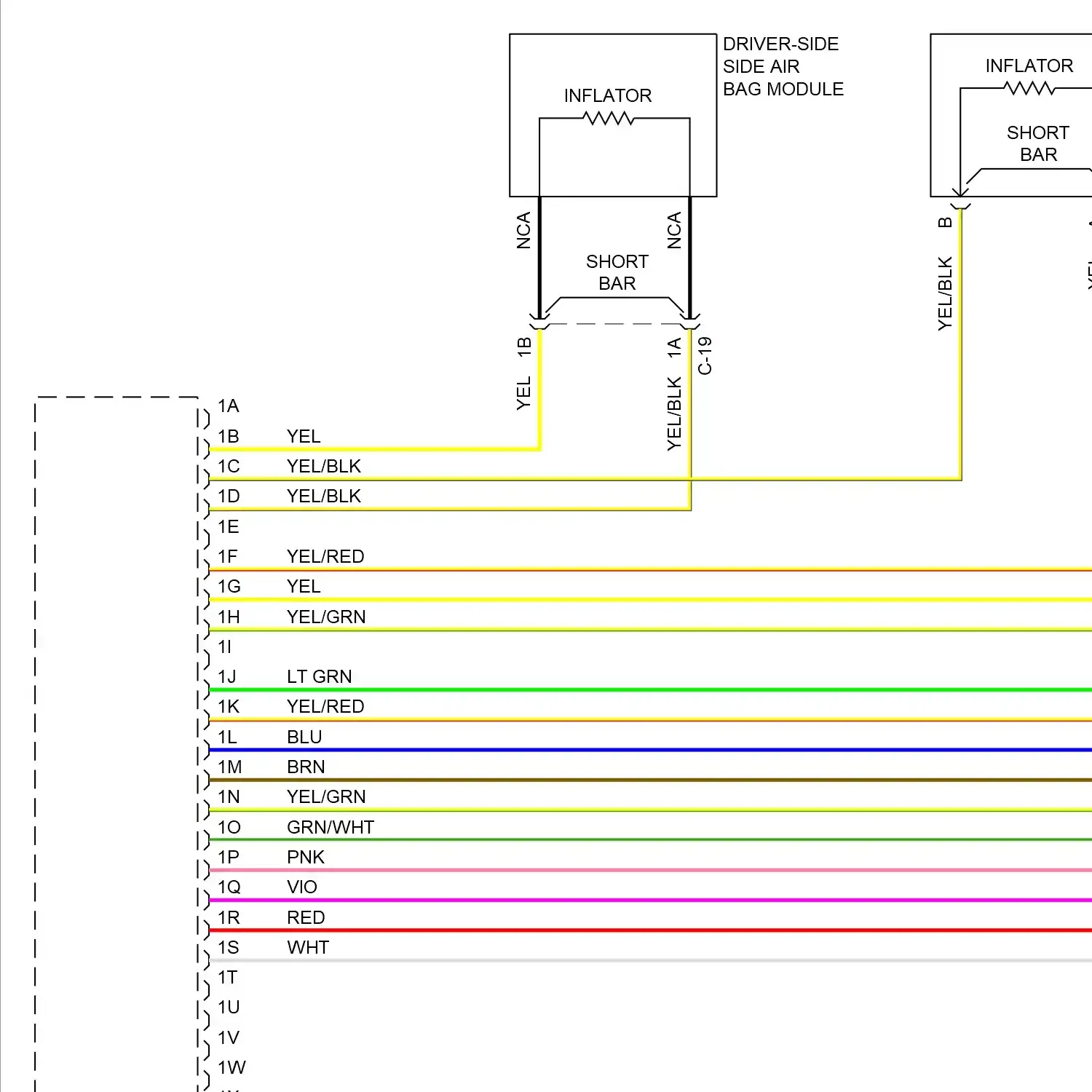Click the driver-side inflator resistor symbol
The image size is (1092, 1092).
tap(608, 118)
